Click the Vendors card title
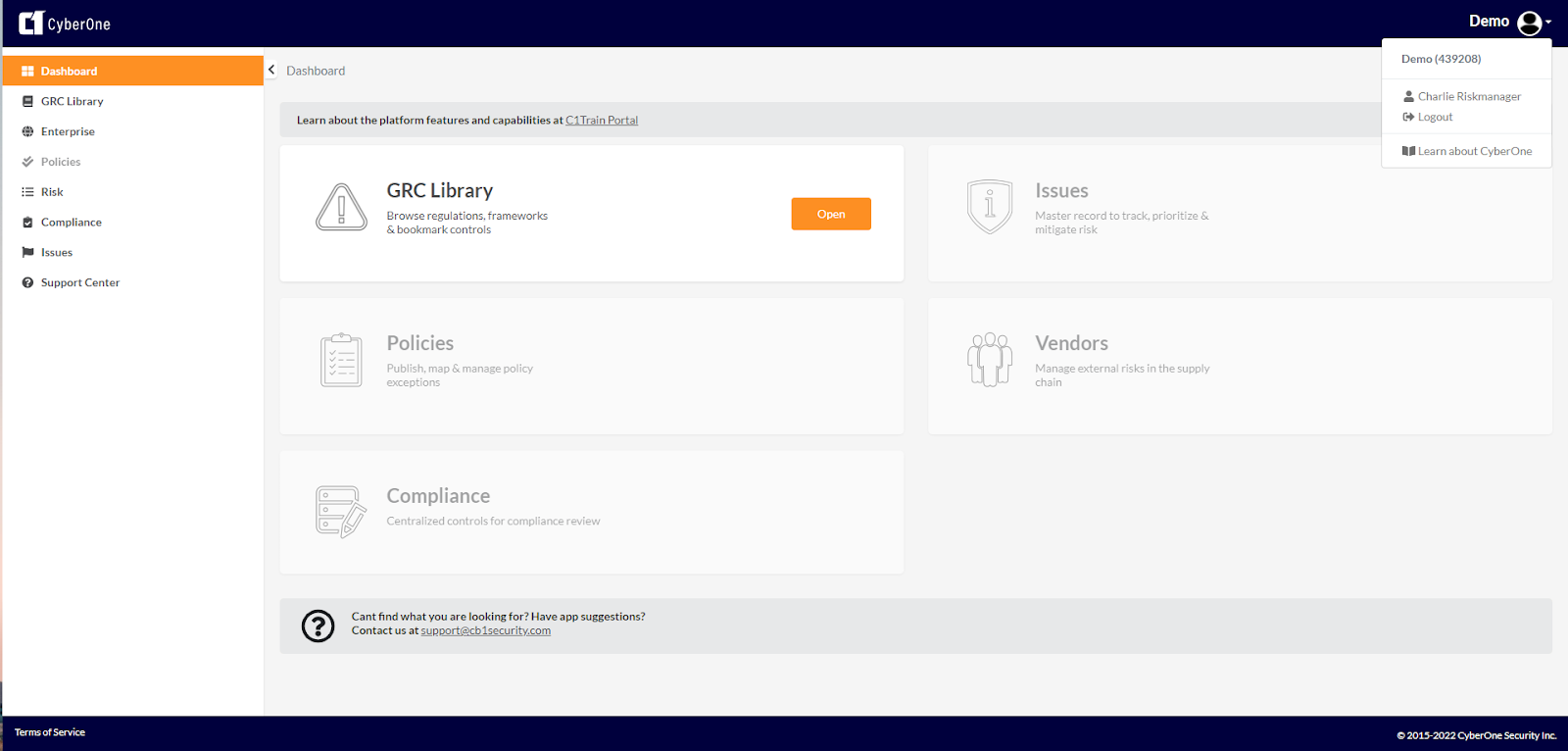 (x=1072, y=343)
